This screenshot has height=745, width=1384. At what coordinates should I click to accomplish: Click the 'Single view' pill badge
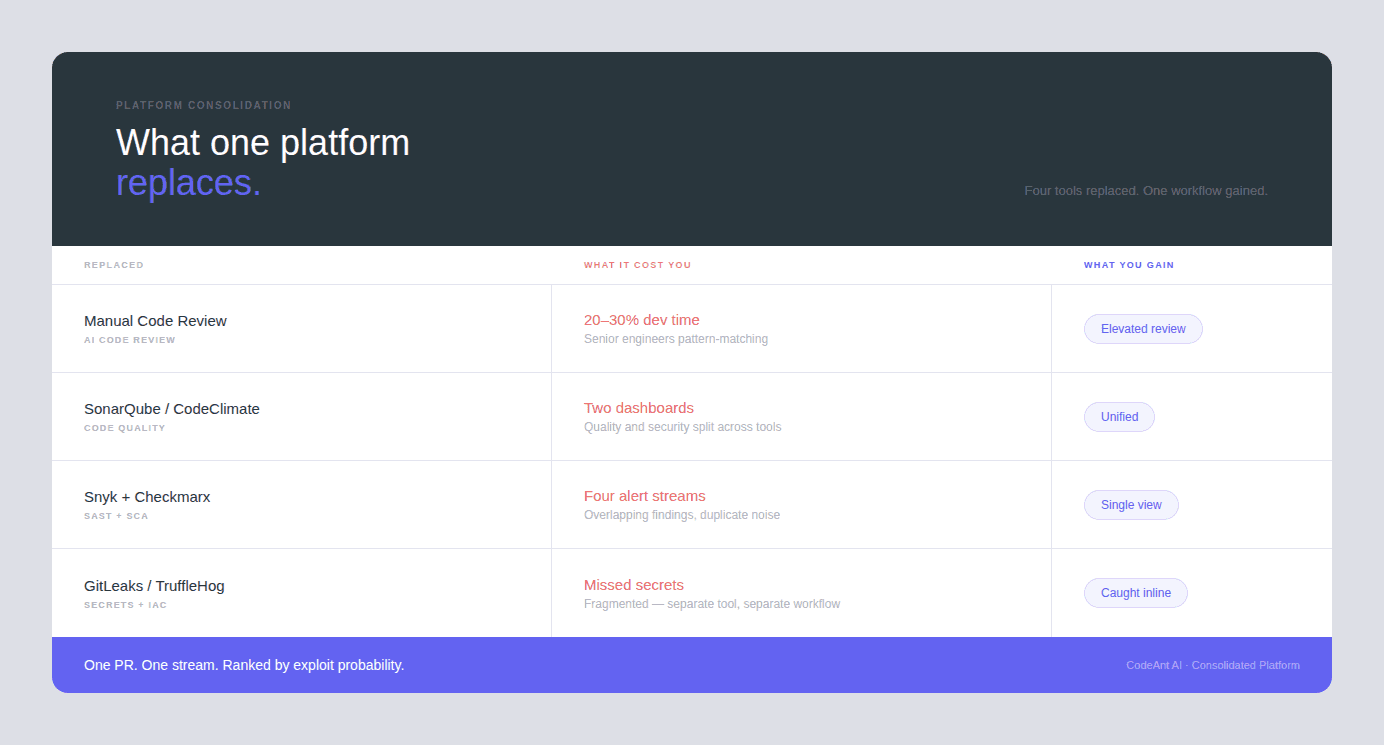[1131, 505]
